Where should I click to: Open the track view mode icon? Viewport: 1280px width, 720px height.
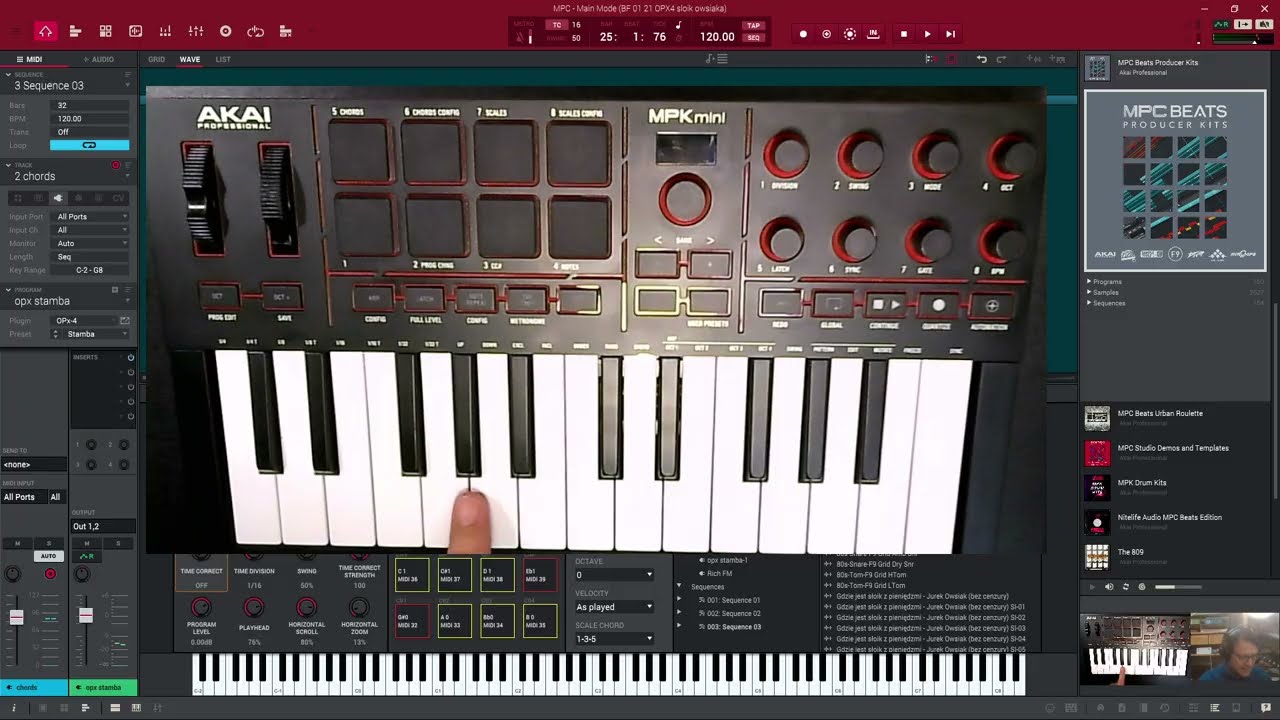tap(75, 32)
